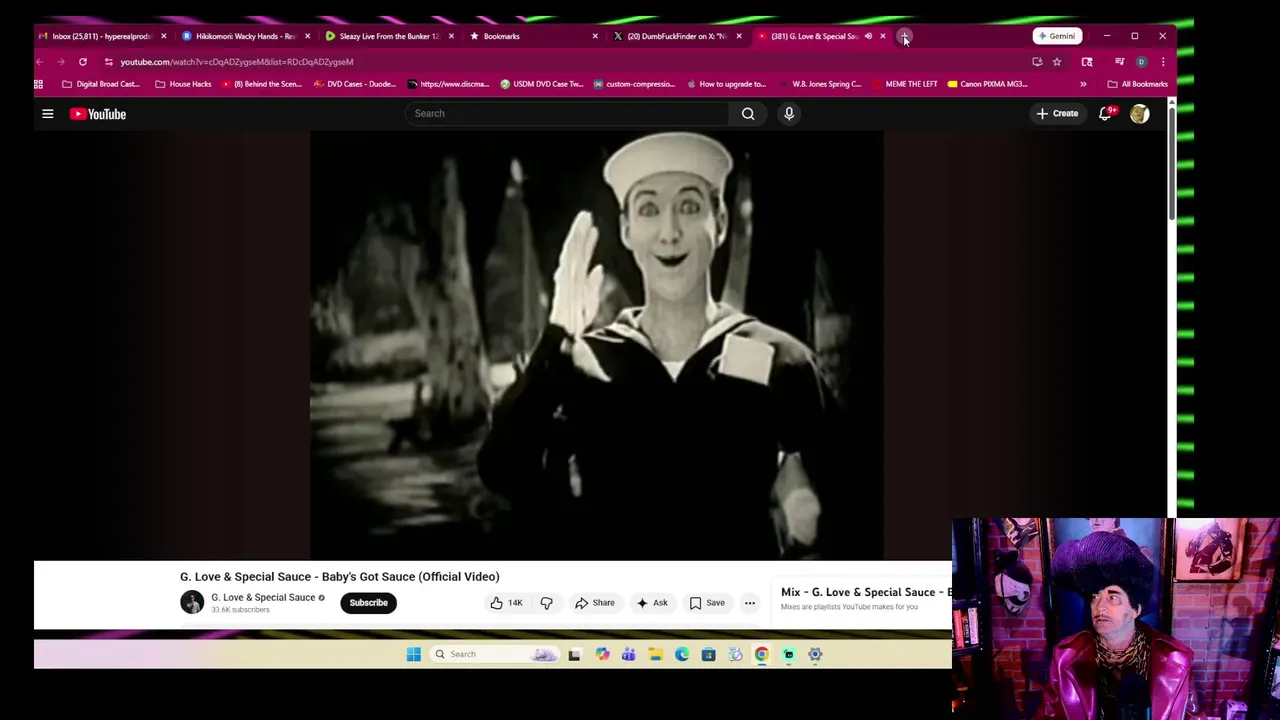Viewport: 1280px width, 720px height.
Task: Open G. Love & Special Sauce channel name
Action: (x=263, y=598)
